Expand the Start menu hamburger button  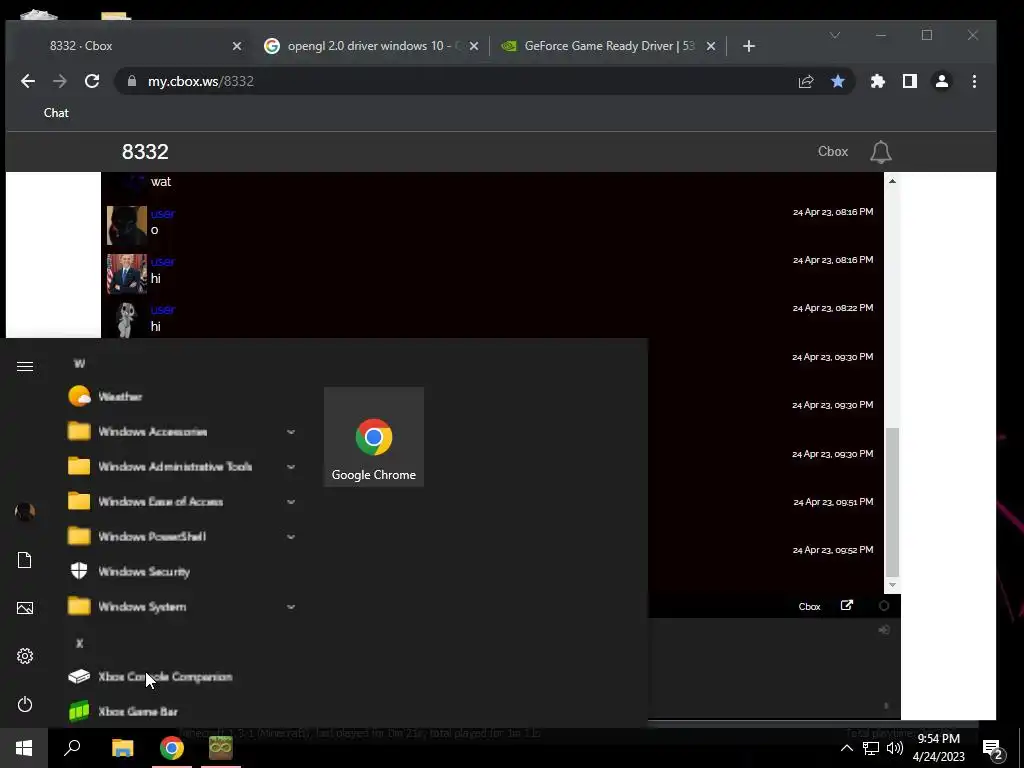point(25,366)
